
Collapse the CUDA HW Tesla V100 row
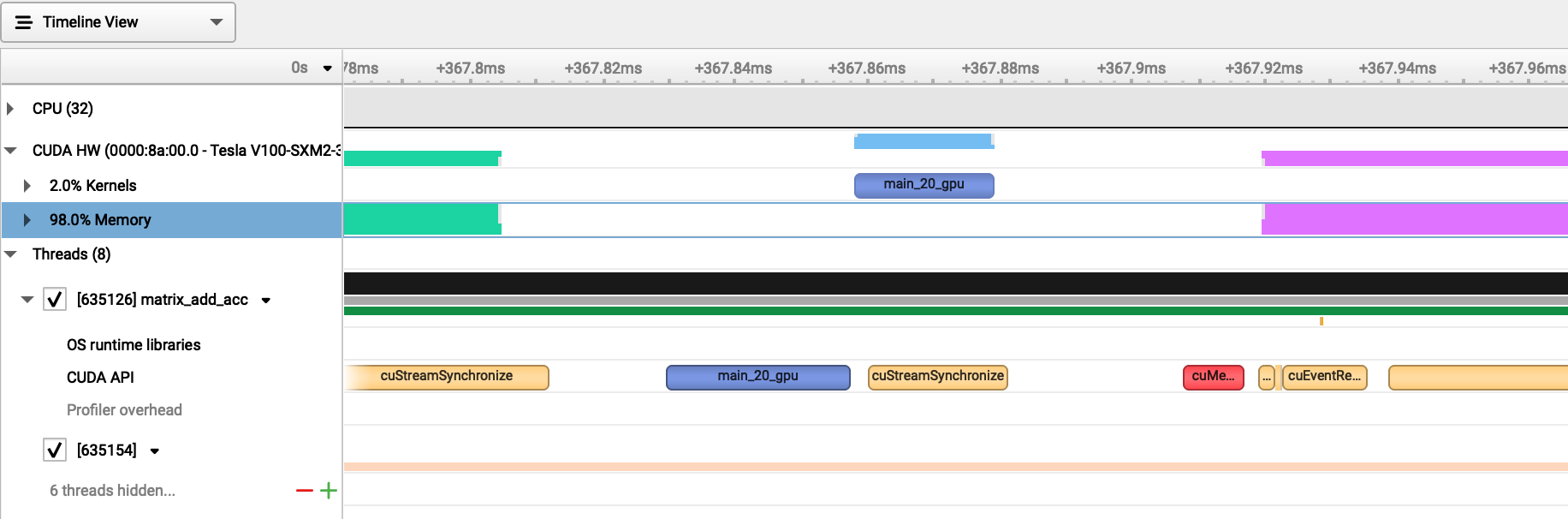pyautogui.click(x=10, y=151)
